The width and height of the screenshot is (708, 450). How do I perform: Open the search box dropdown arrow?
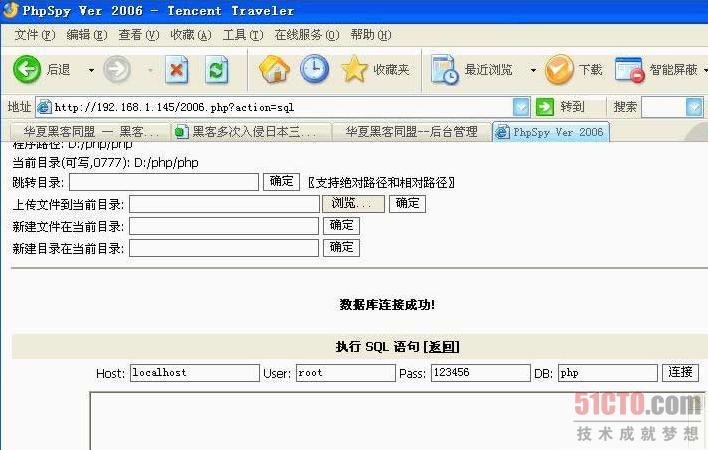694,107
